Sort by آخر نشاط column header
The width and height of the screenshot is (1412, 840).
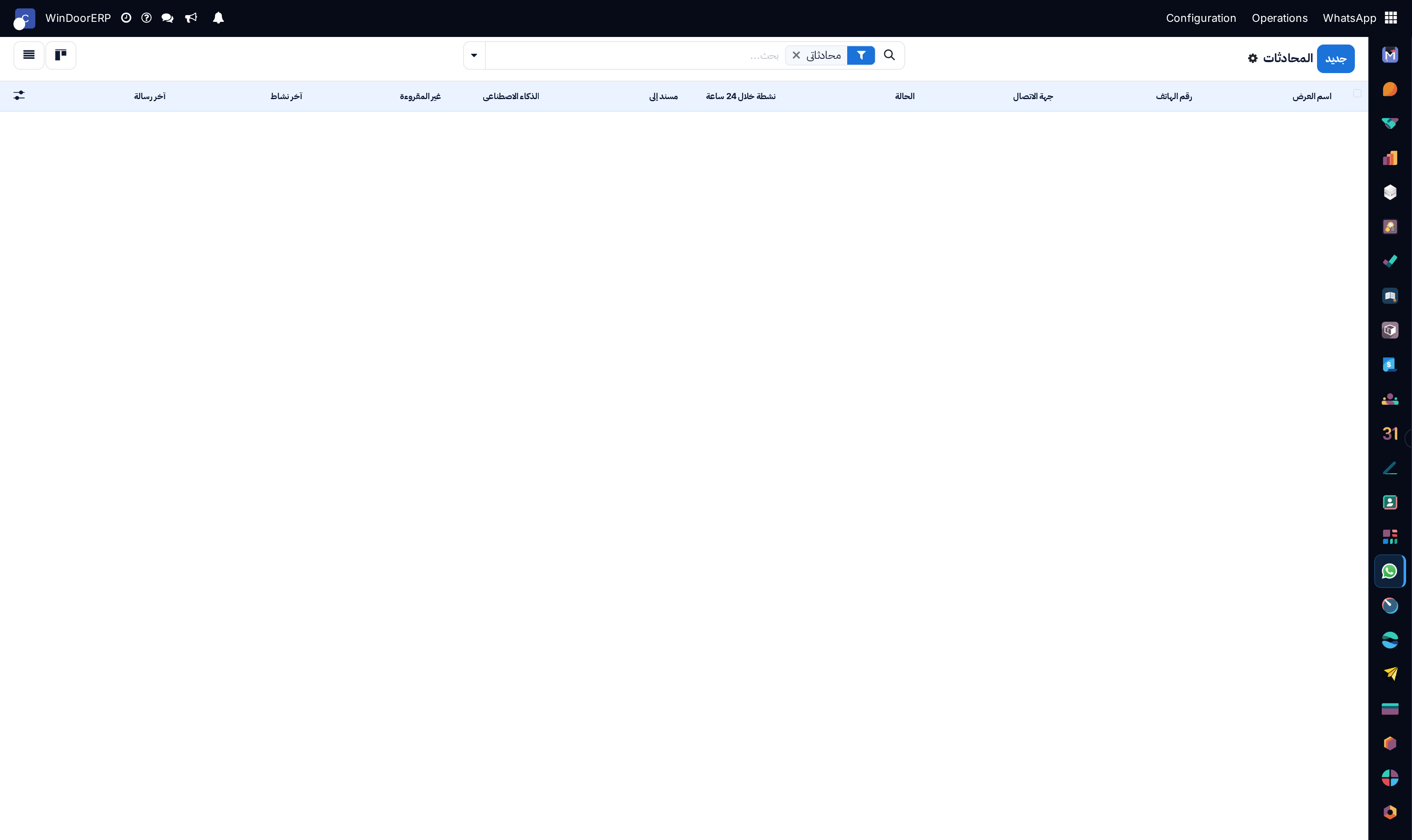(286, 96)
